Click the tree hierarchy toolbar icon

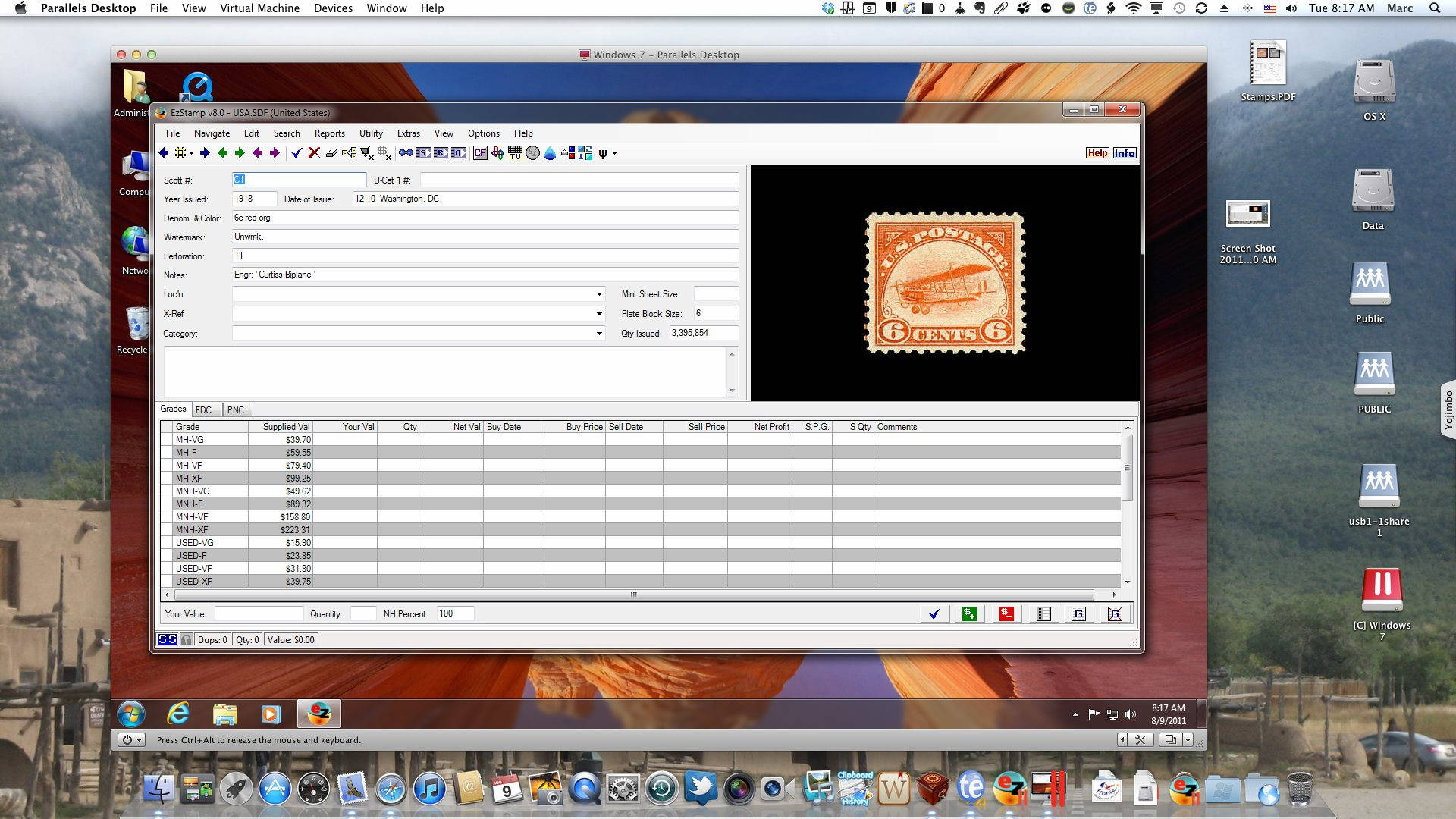click(x=349, y=153)
